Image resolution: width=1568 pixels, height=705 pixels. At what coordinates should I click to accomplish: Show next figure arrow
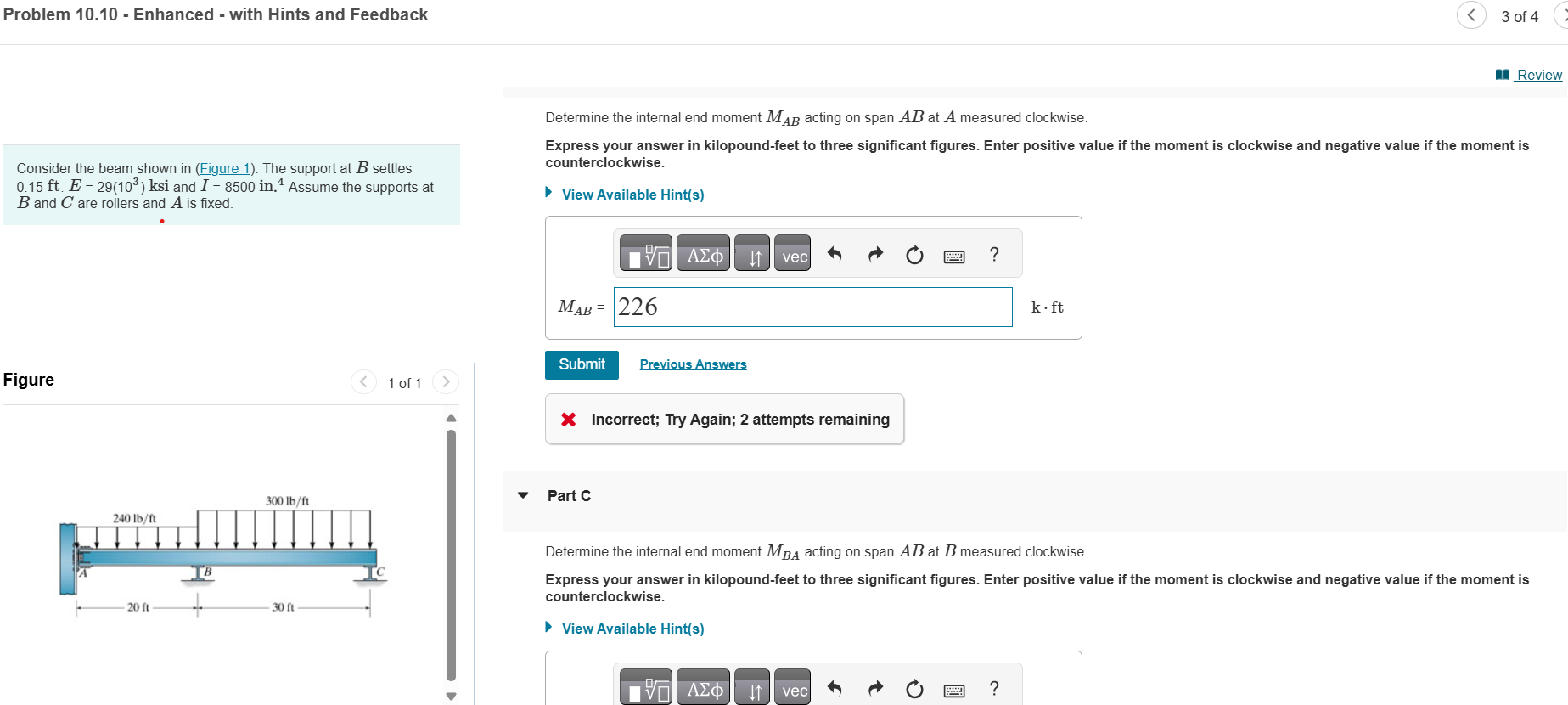point(446,382)
